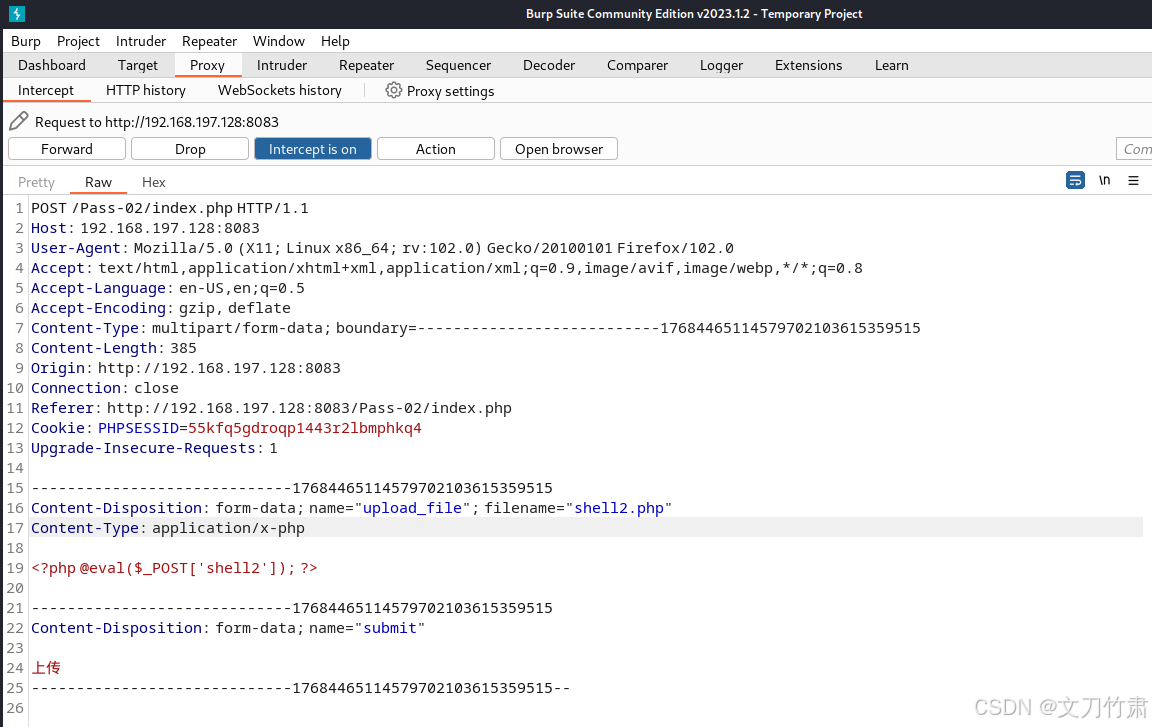Click the multipart boundary Content-Type header
1152x727 pixels.
click(x=475, y=328)
